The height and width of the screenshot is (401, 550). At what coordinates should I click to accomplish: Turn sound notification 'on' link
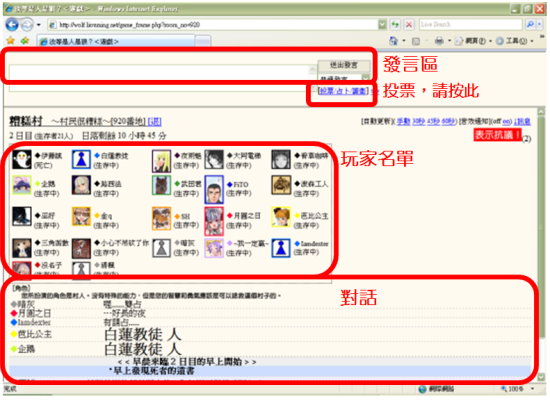pyautogui.click(x=506, y=121)
